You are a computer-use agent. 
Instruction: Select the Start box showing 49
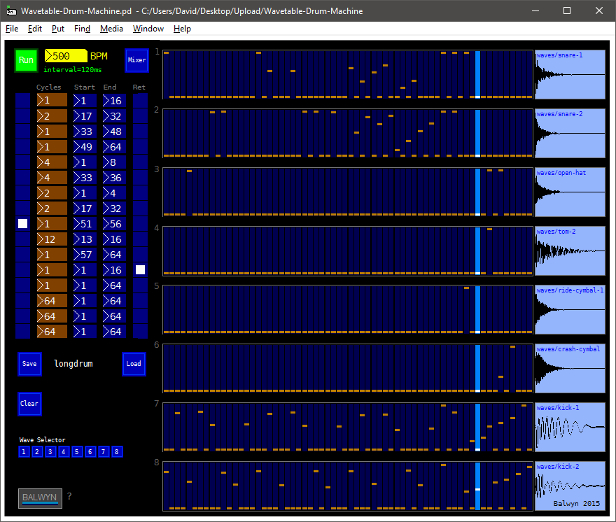[x=85, y=147]
